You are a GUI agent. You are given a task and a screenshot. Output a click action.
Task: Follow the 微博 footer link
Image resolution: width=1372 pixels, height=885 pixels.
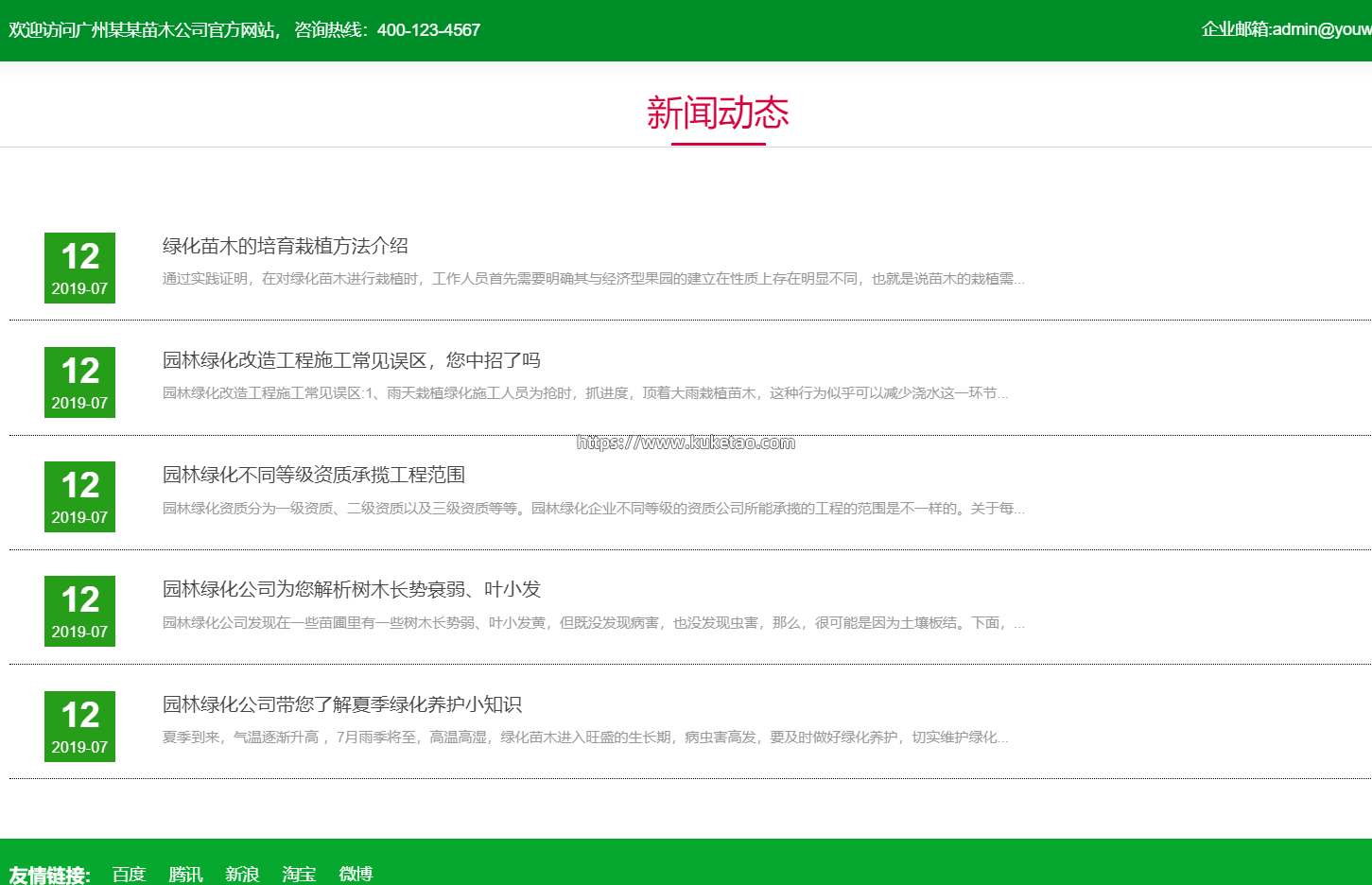click(356, 874)
